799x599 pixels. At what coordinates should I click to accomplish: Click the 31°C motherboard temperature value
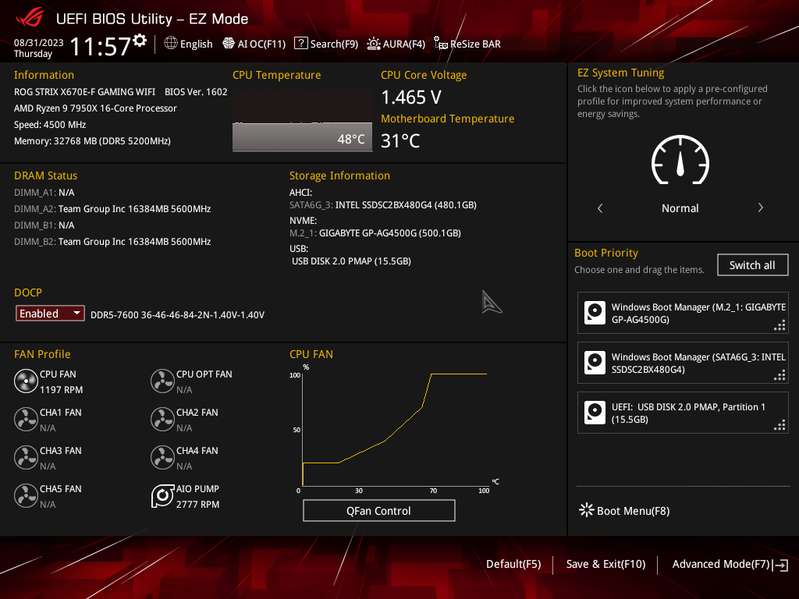(x=401, y=141)
